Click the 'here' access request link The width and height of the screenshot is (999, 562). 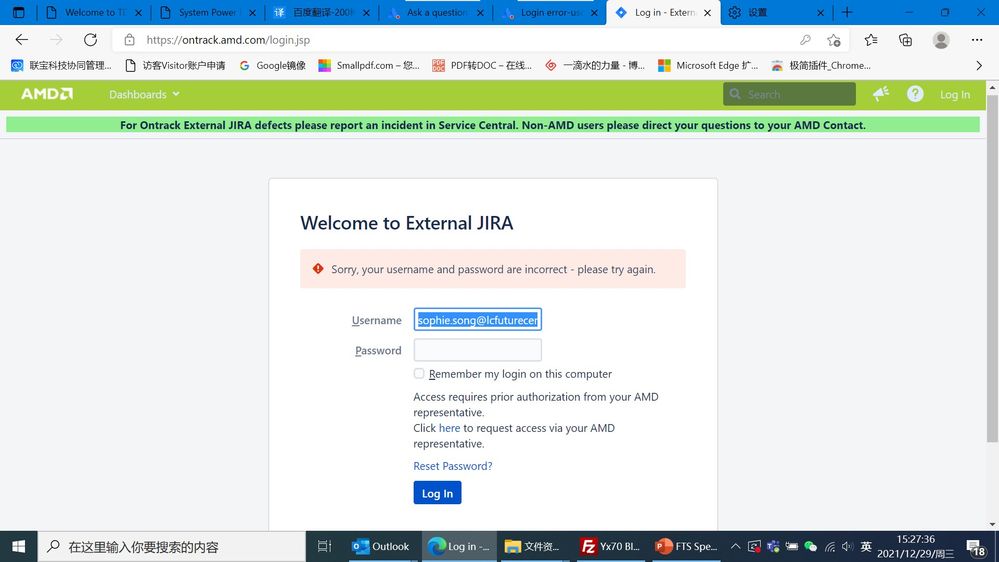pyautogui.click(x=449, y=428)
